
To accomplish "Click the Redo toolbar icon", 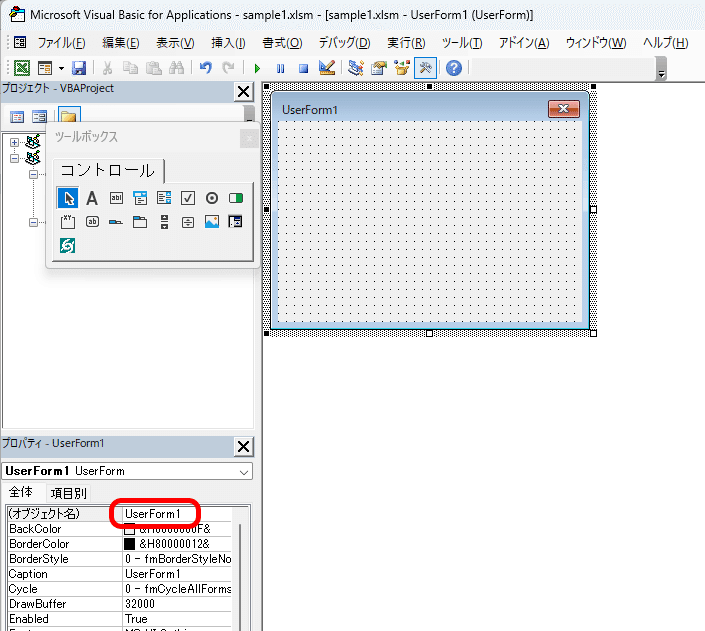I will coord(228,68).
